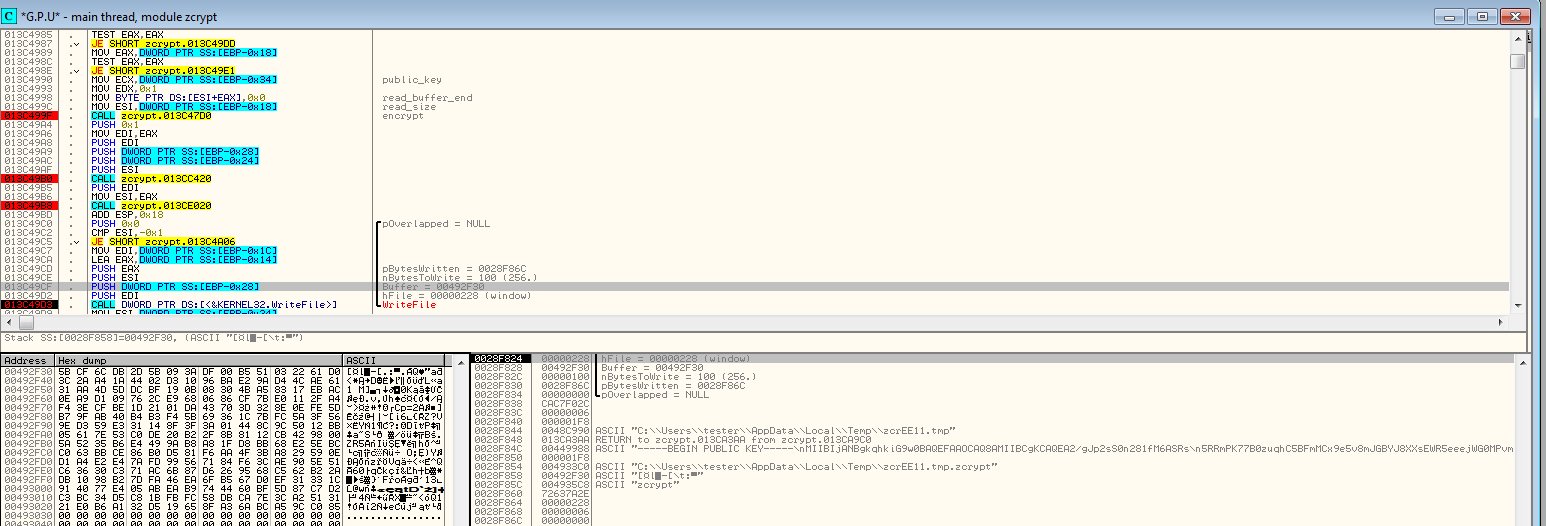Viewport: 1546px width, 526px height.
Task: Click the CPU window icon in title bar
Action: (x=10, y=16)
